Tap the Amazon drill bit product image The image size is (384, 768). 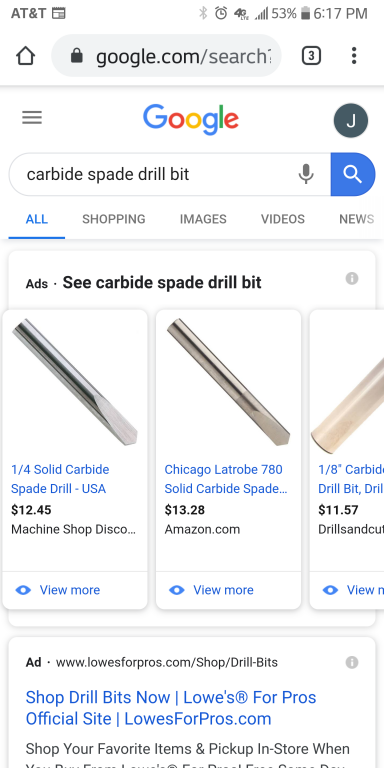[x=228, y=382]
